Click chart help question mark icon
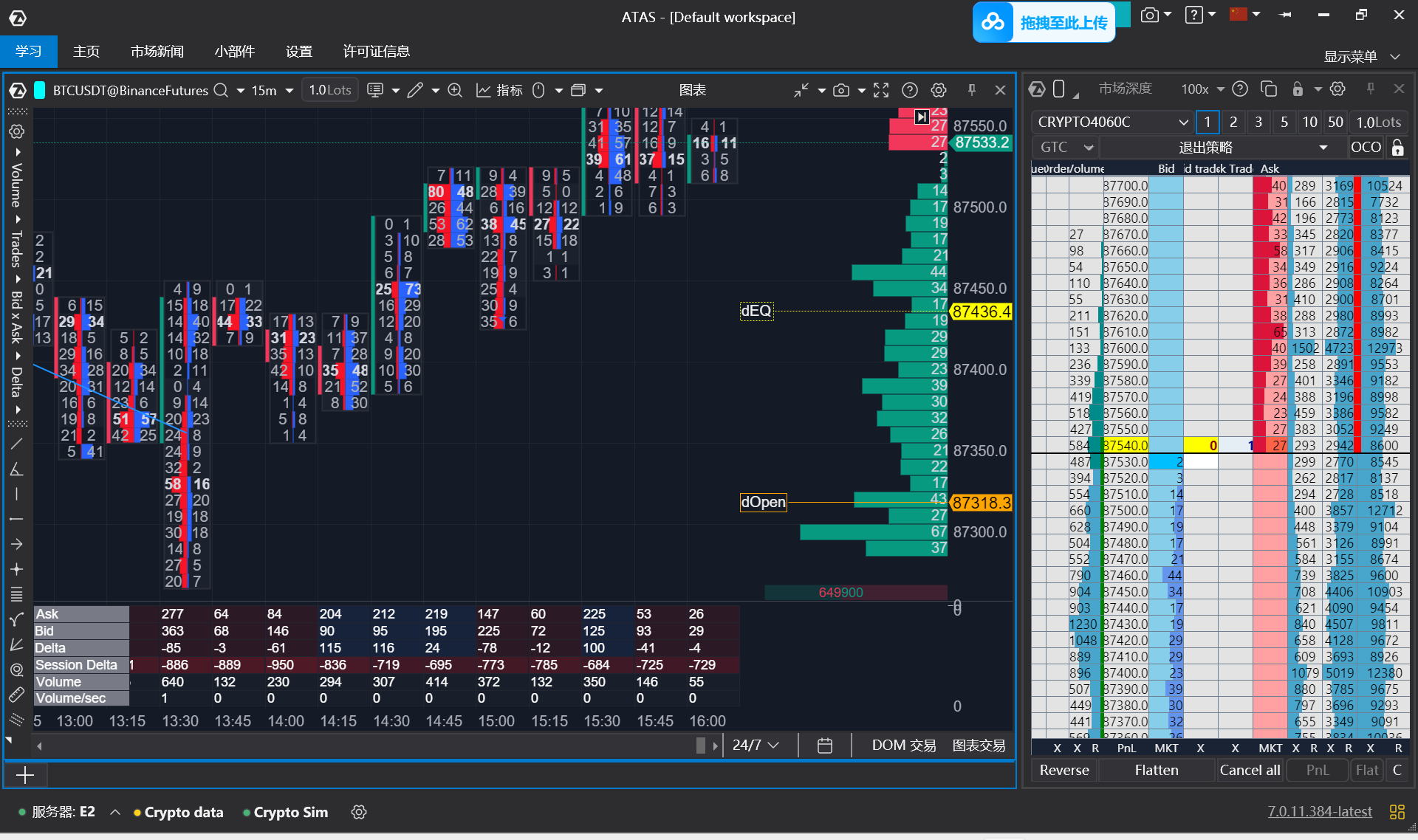 [910, 90]
